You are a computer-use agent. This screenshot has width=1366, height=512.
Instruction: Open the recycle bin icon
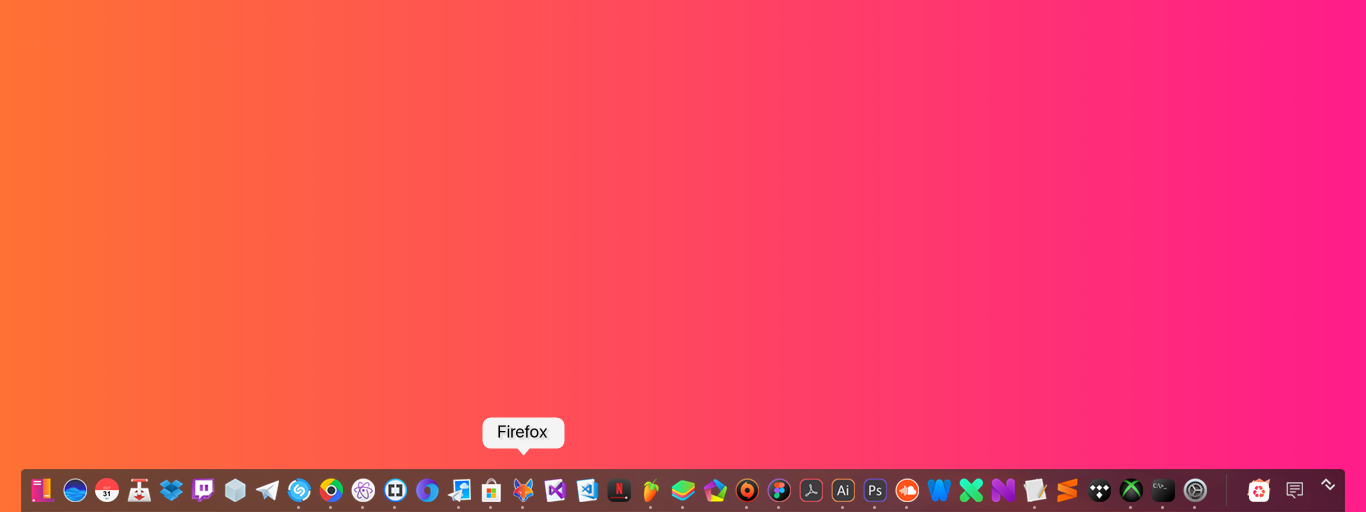1259,490
